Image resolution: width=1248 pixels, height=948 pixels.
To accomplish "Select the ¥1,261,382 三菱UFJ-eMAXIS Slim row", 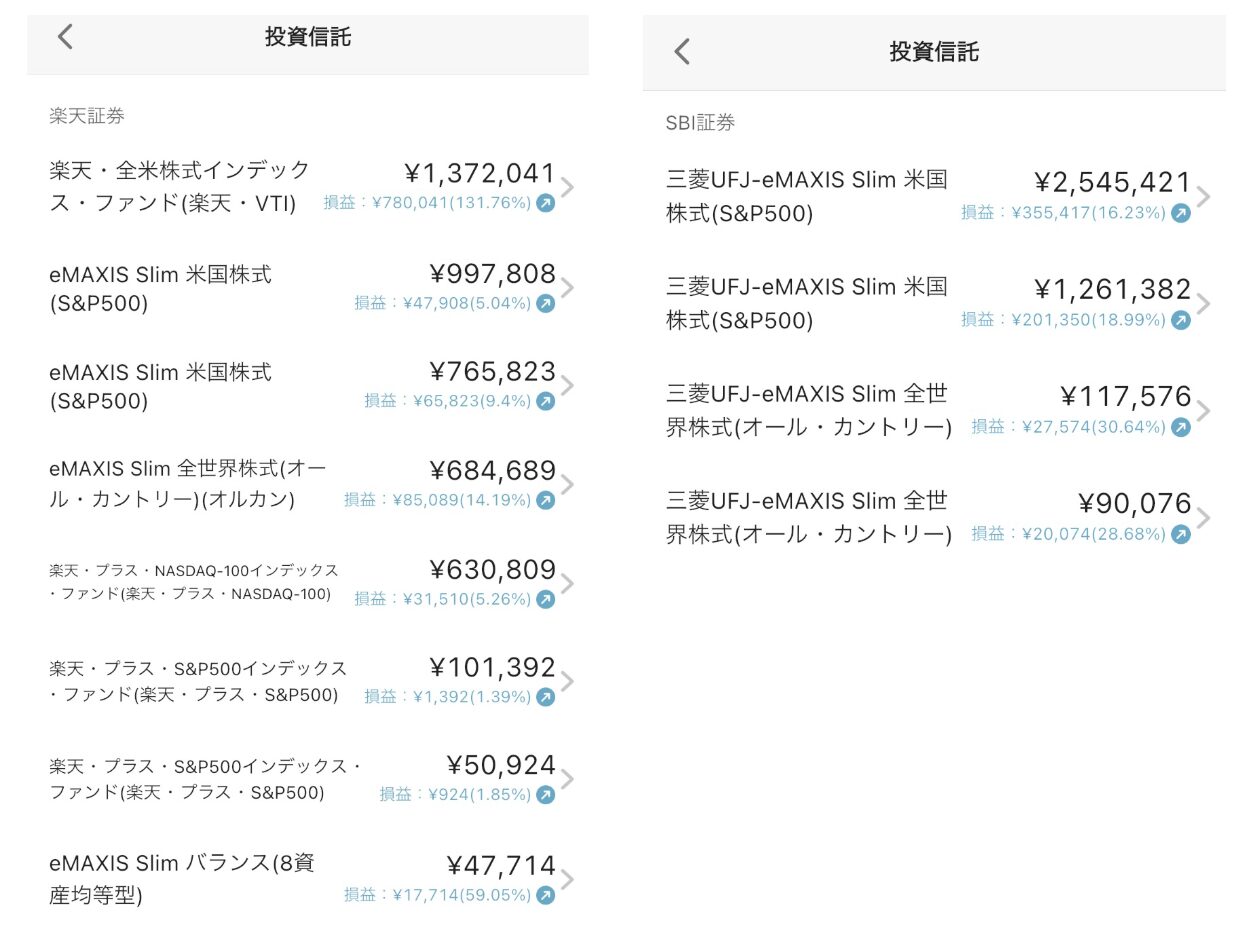I will (934, 303).
